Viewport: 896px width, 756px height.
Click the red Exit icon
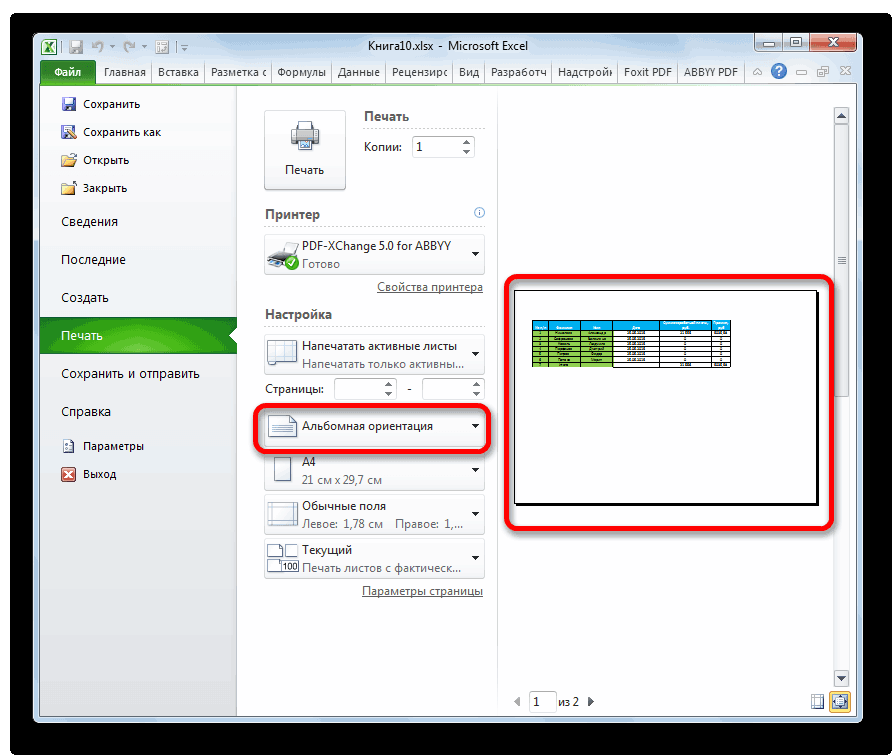[69, 474]
